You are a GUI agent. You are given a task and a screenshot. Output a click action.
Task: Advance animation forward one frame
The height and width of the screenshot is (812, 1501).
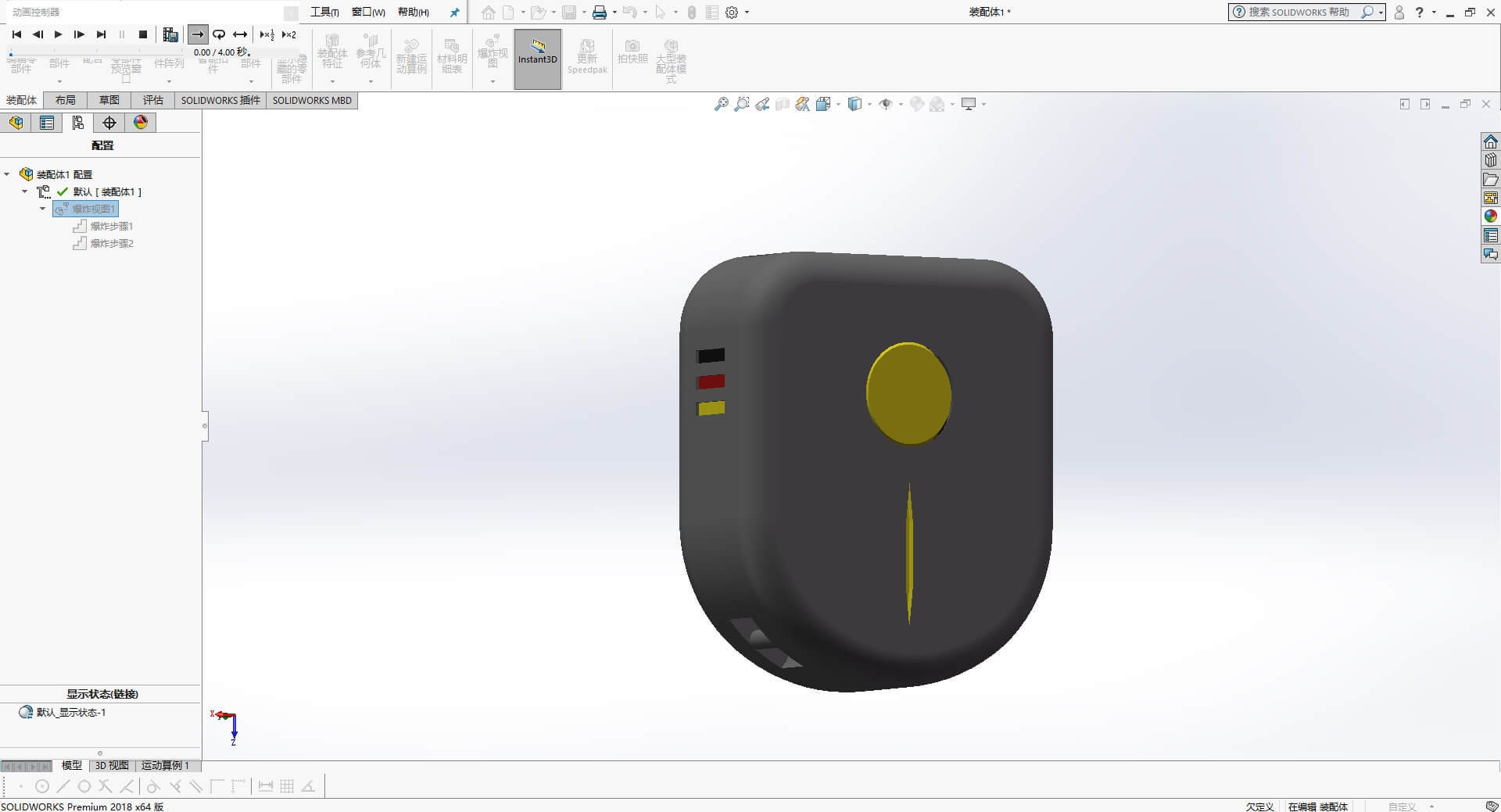(x=79, y=34)
